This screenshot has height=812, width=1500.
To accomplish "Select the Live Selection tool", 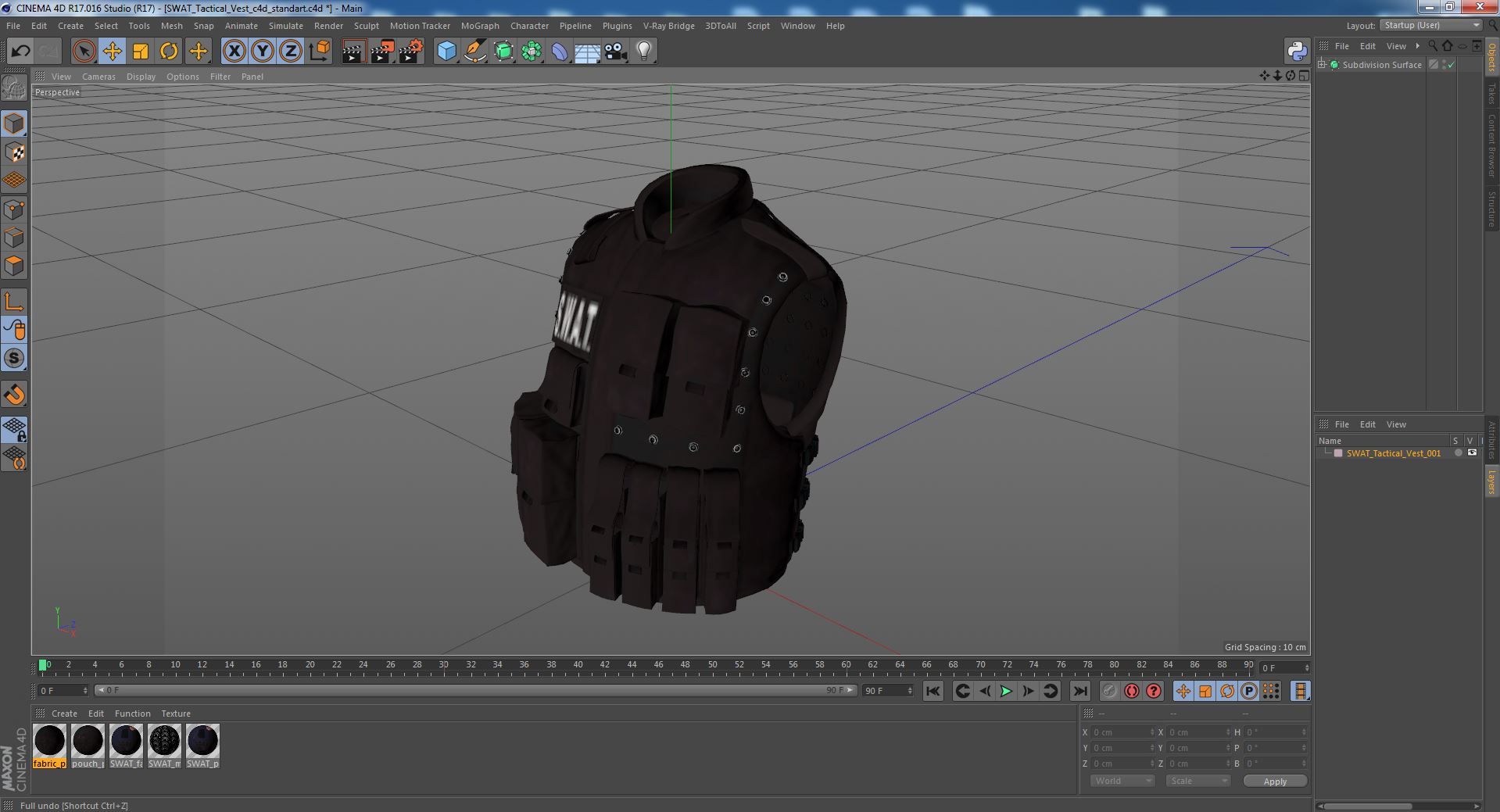I will pos(84,52).
